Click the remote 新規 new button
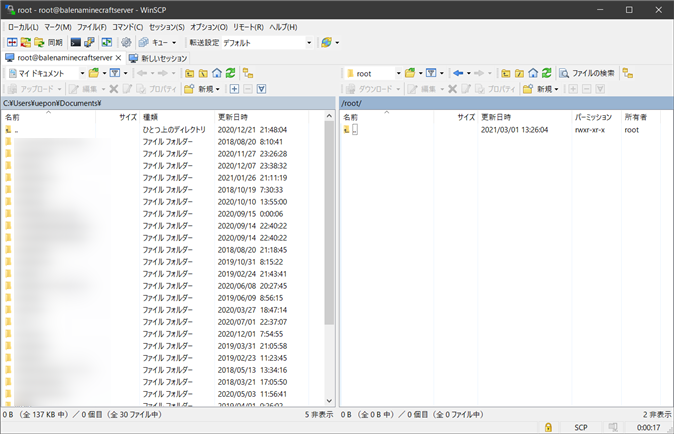The image size is (674, 434). [x=541, y=89]
